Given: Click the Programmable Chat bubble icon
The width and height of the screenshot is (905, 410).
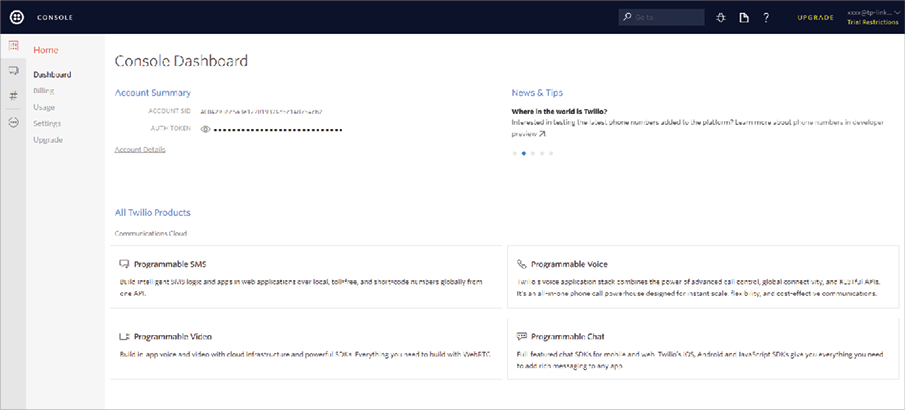Looking at the screenshot, I should point(522,336).
